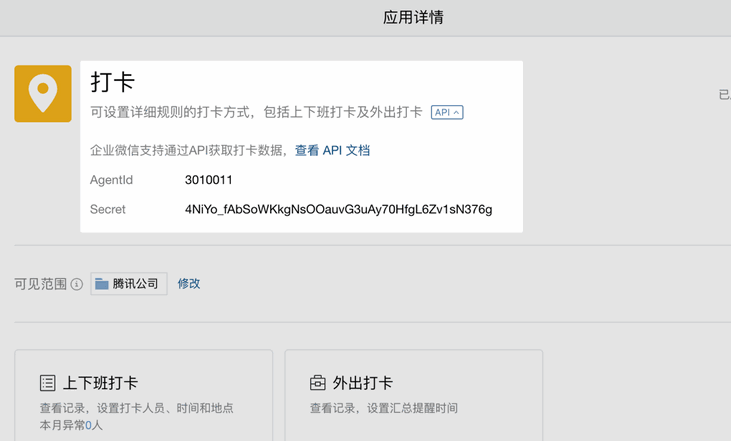Image resolution: width=731 pixels, height=441 pixels.
Task: Click the 打卡 app title
Action: pos(113,82)
